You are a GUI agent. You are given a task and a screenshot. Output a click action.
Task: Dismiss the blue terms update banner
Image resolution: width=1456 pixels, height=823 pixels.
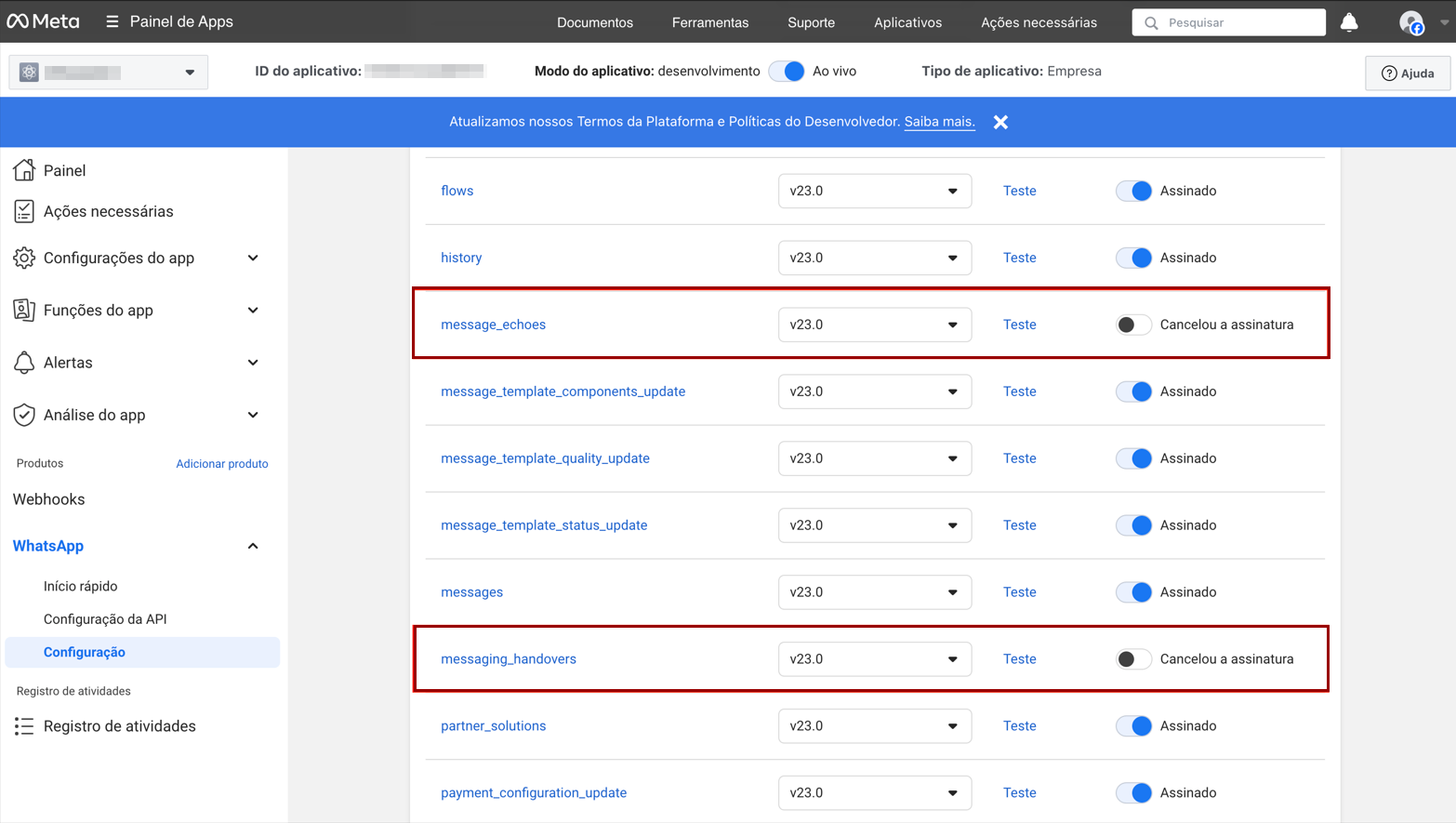coord(1000,122)
